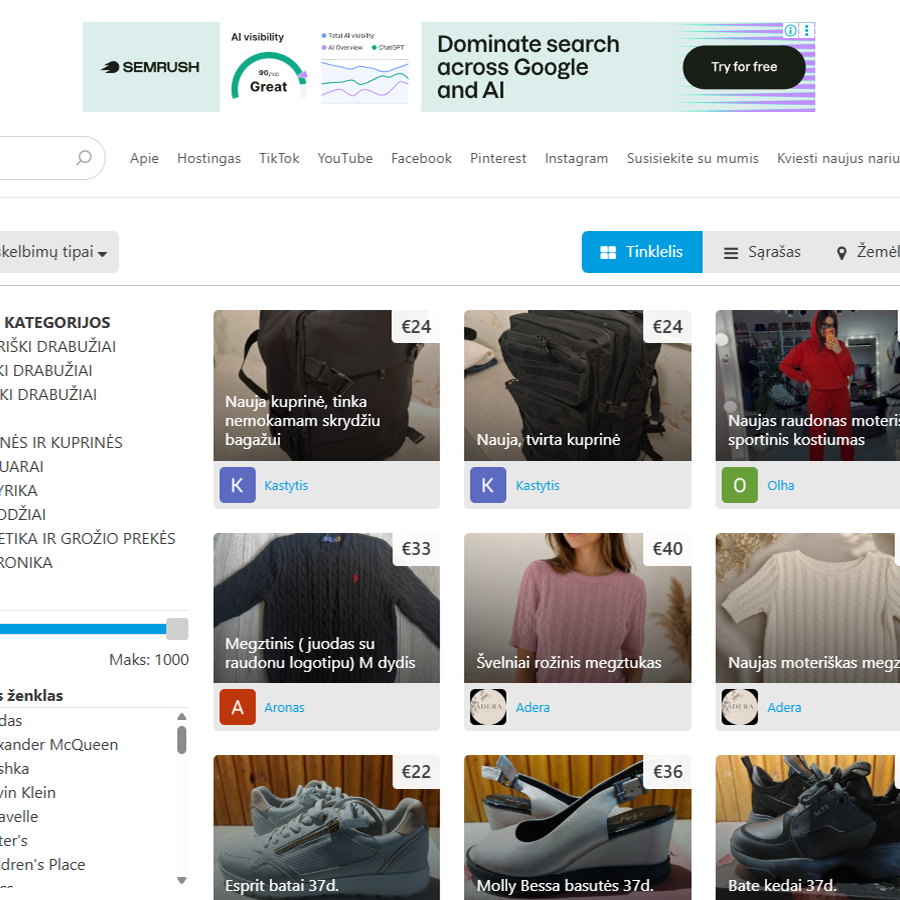Select category ending in RONIKA
The height and width of the screenshot is (900, 900).
click(x=26, y=562)
